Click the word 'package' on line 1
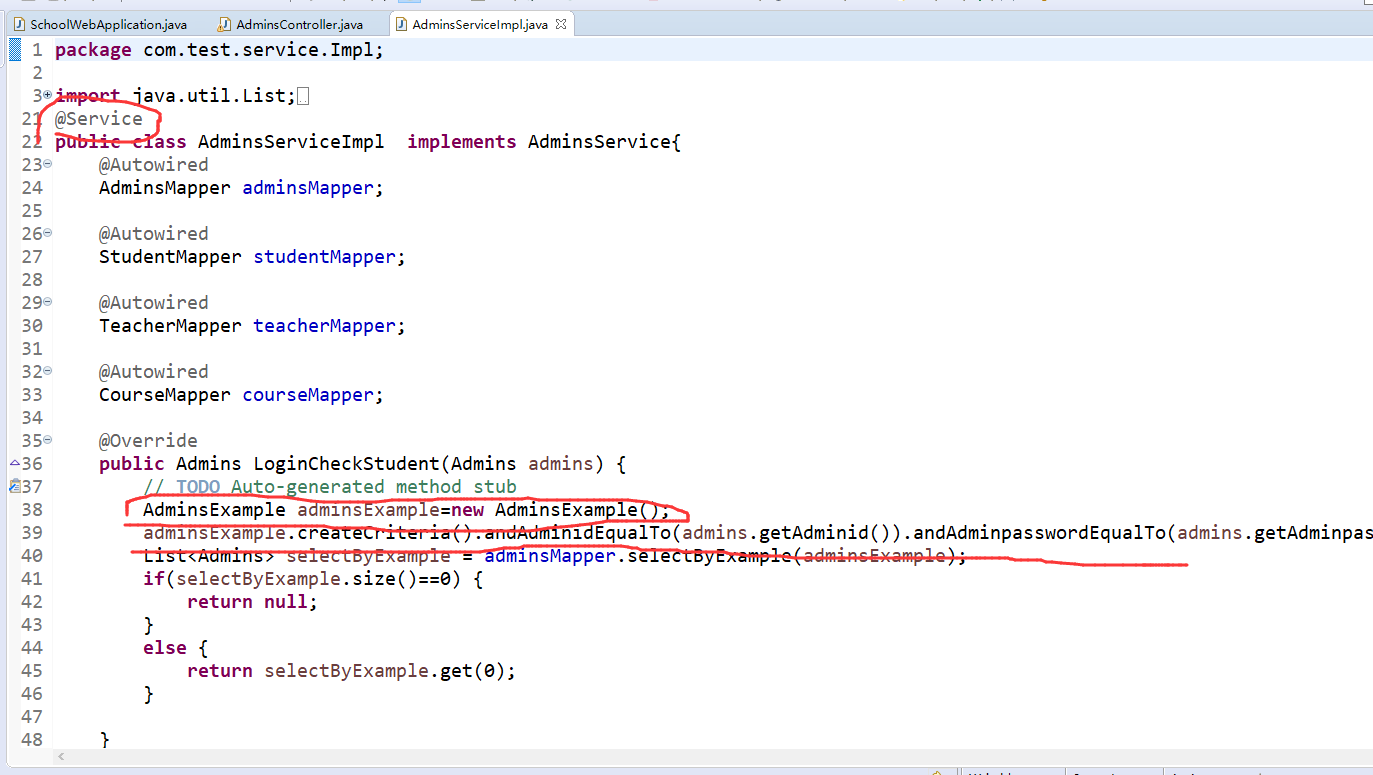 (x=93, y=50)
